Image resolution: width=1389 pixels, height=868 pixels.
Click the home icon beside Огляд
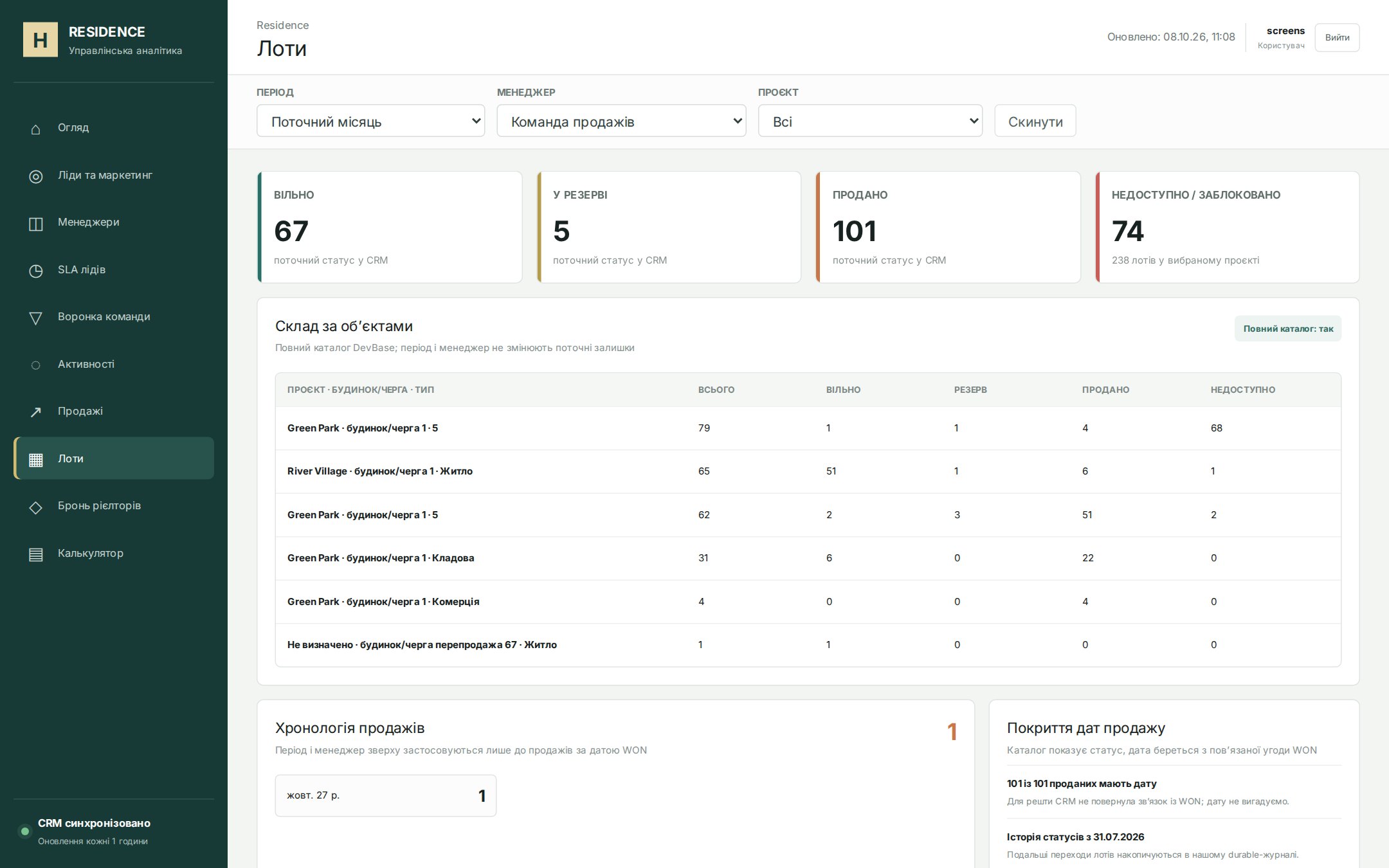coord(36,129)
